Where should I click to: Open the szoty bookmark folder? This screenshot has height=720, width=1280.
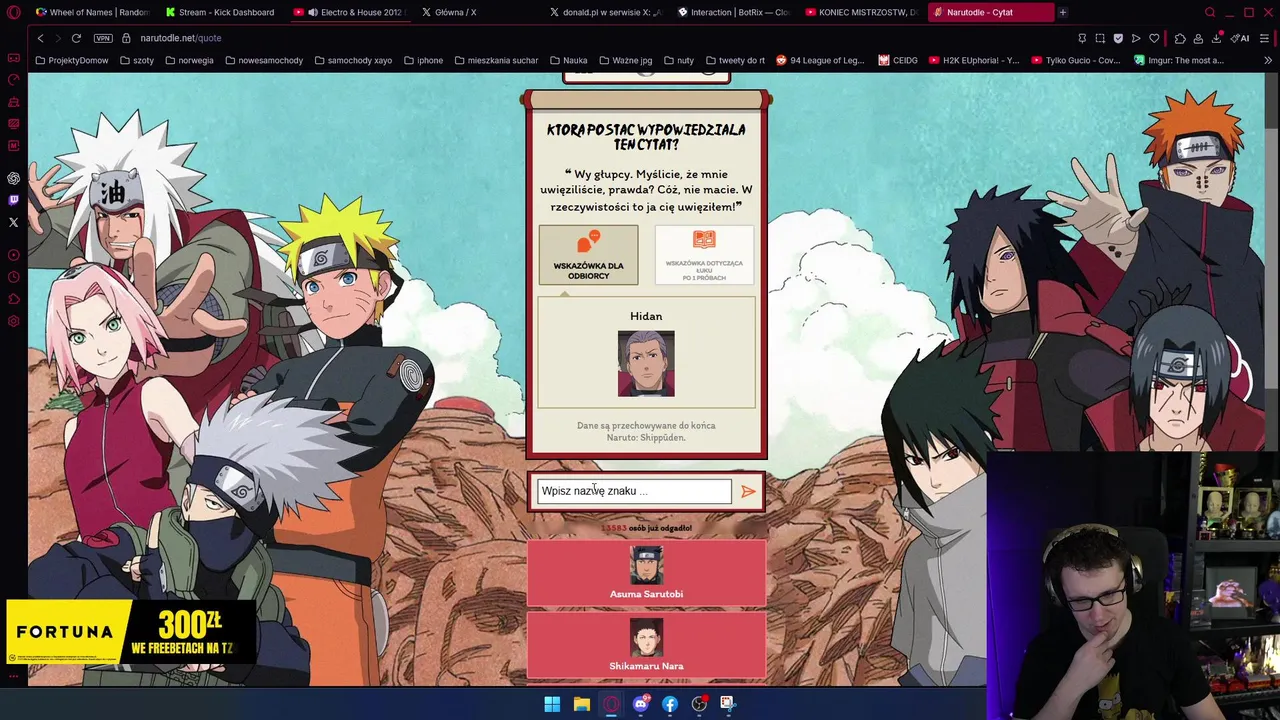click(137, 60)
